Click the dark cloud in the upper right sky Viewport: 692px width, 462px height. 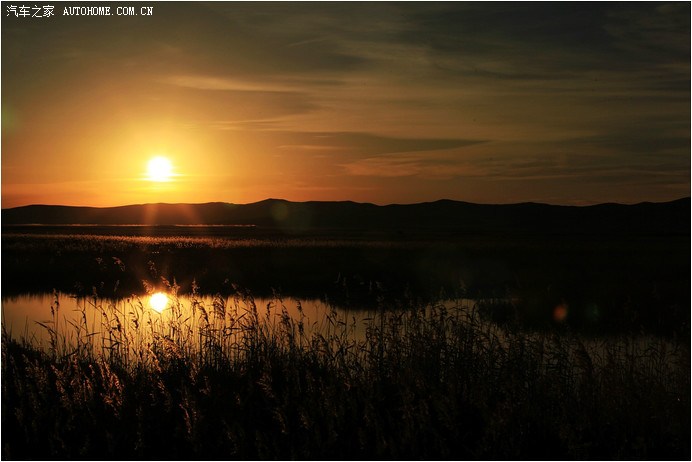point(560,40)
